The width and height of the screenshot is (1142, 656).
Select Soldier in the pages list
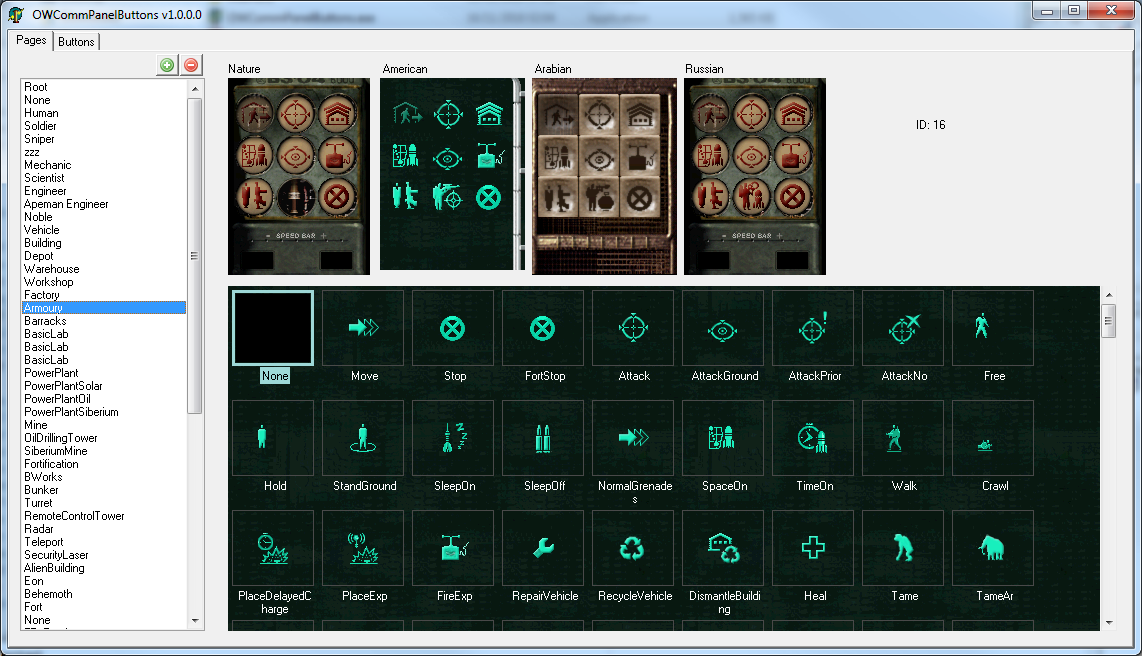point(104,126)
